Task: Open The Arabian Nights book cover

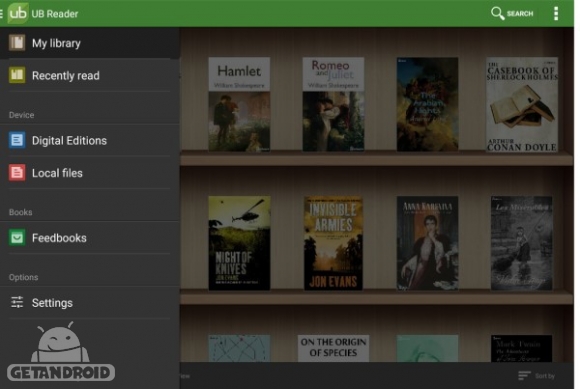Action: coord(427,104)
